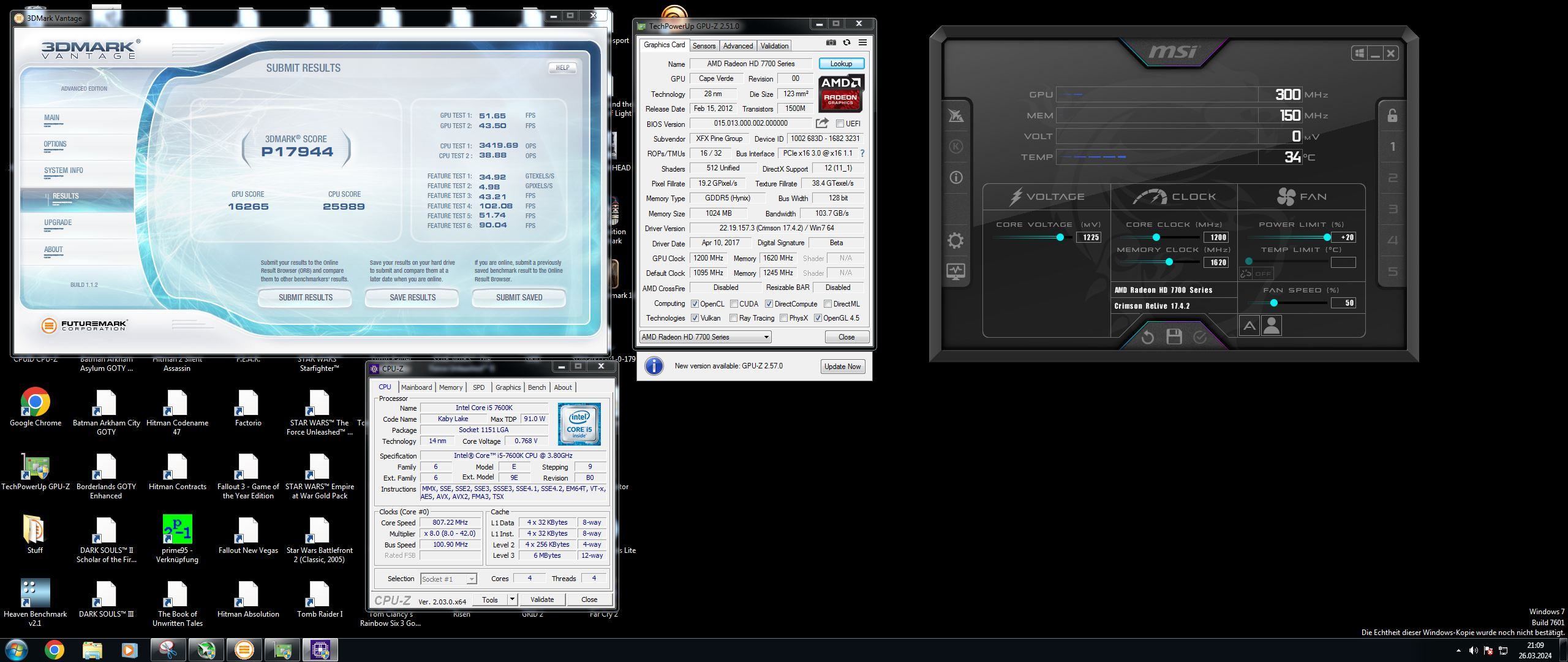Take a GPU-Z screenshot via the camera icon
The width and height of the screenshot is (1568, 662).
pos(831,43)
